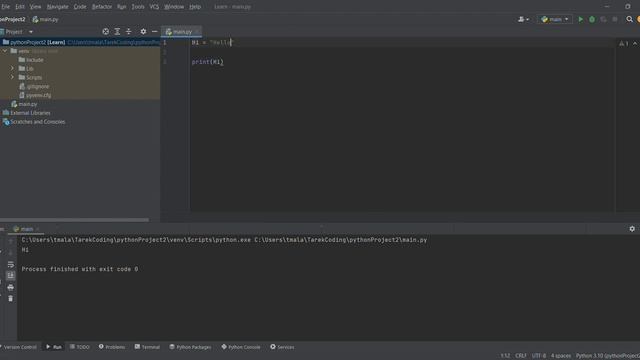Toggle the Run tool window button
This screenshot has height=360, width=640.
point(54,347)
